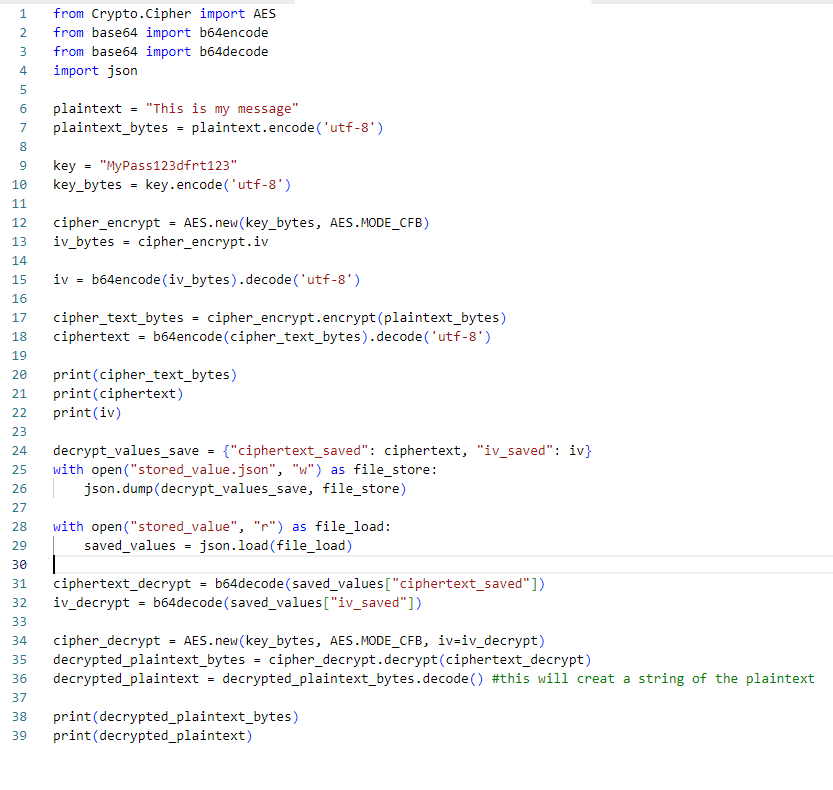
Task: Click print(iv) on line 22
Action: (x=87, y=413)
